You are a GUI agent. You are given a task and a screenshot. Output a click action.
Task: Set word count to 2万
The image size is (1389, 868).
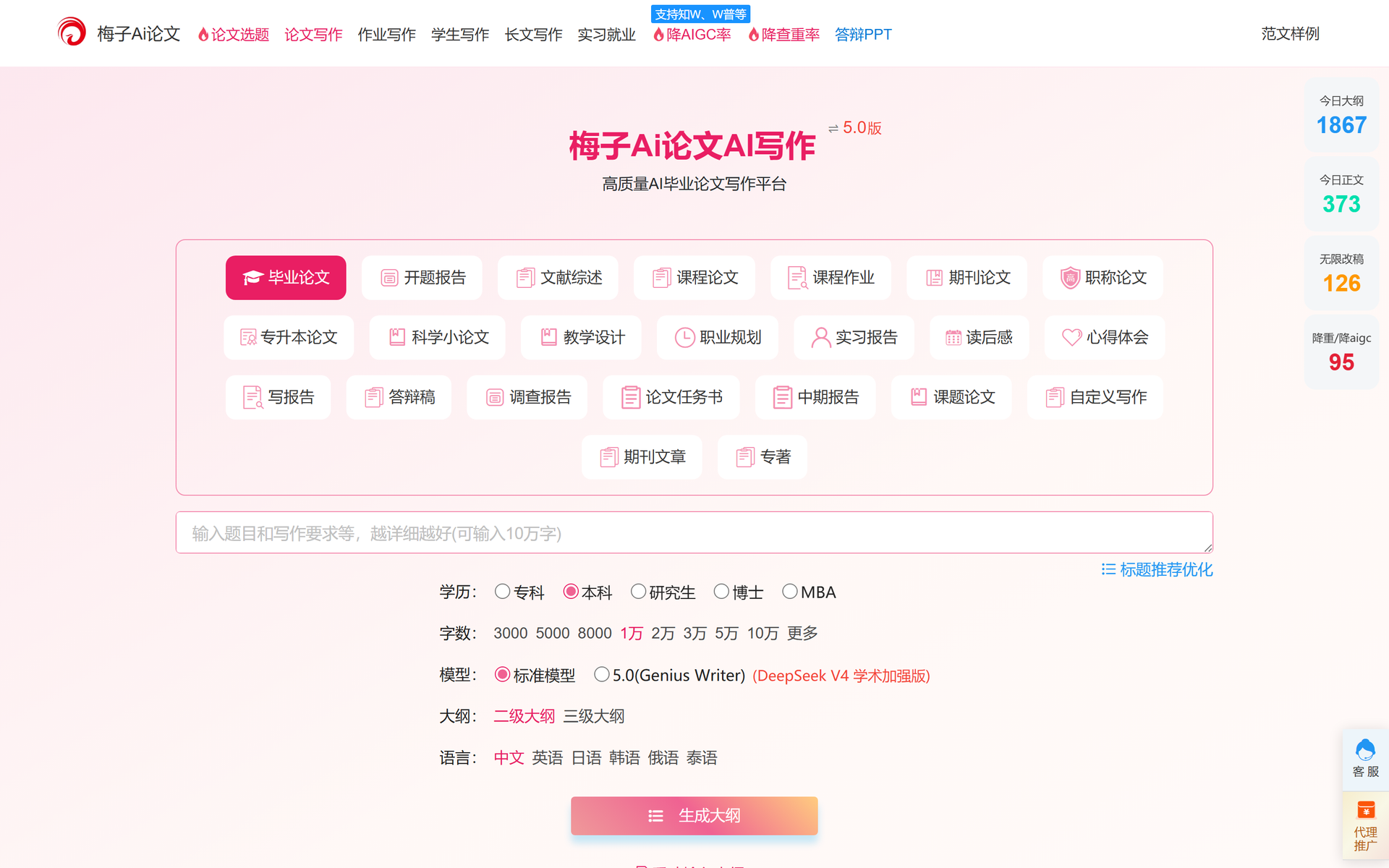point(663,634)
